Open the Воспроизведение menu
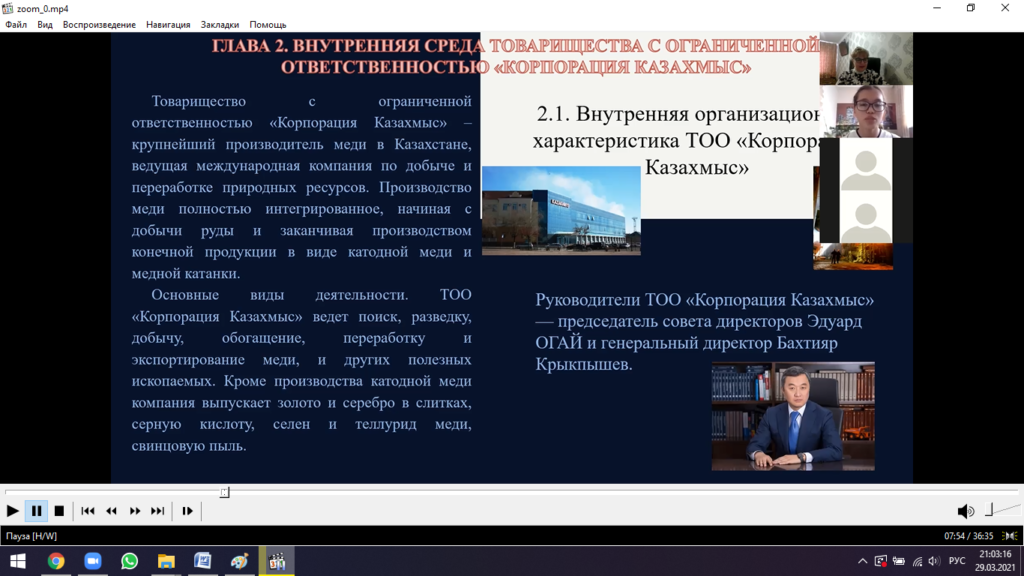The height and width of the screenshot is (576, 1024). [x=99, y=25]
